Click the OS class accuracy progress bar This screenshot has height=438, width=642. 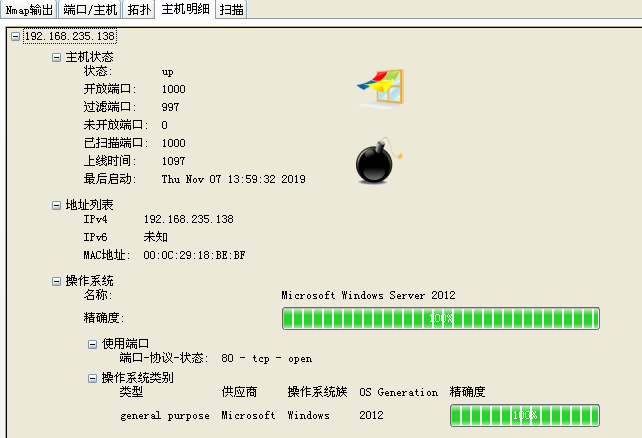(x=524, y=415)
